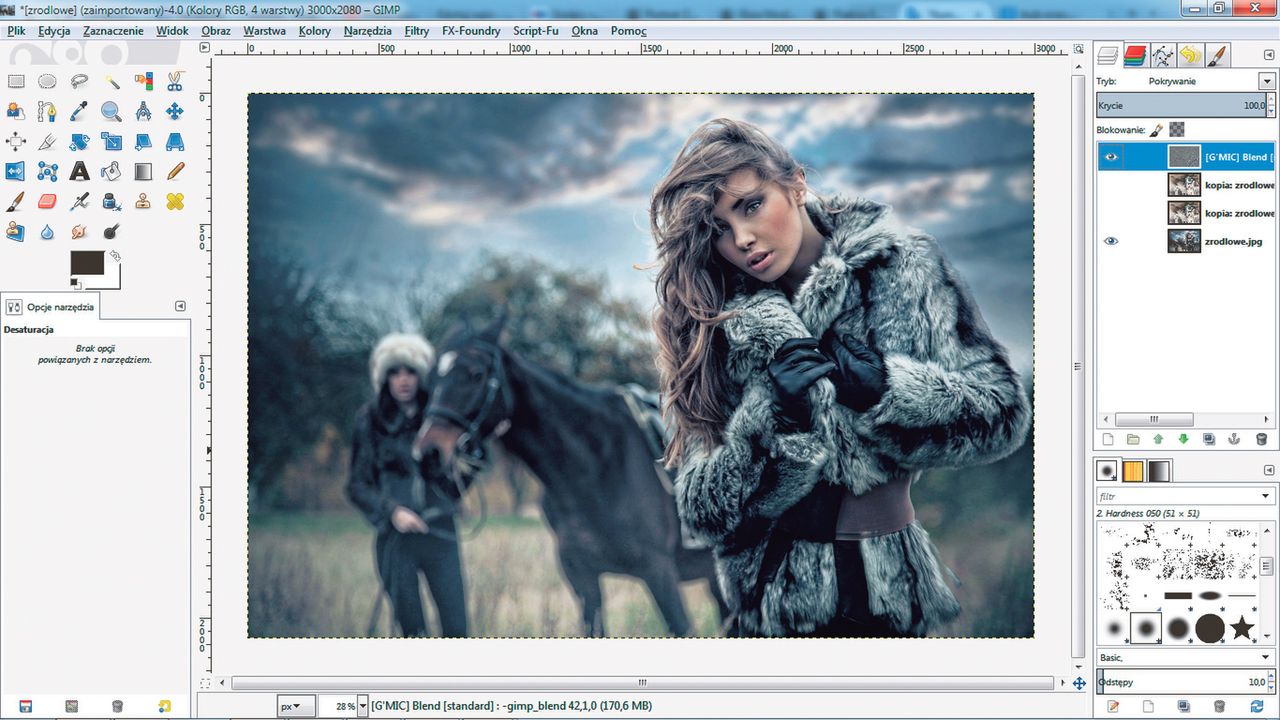
Task: Select the Eraser tool
Action: (x=47, y=201)
